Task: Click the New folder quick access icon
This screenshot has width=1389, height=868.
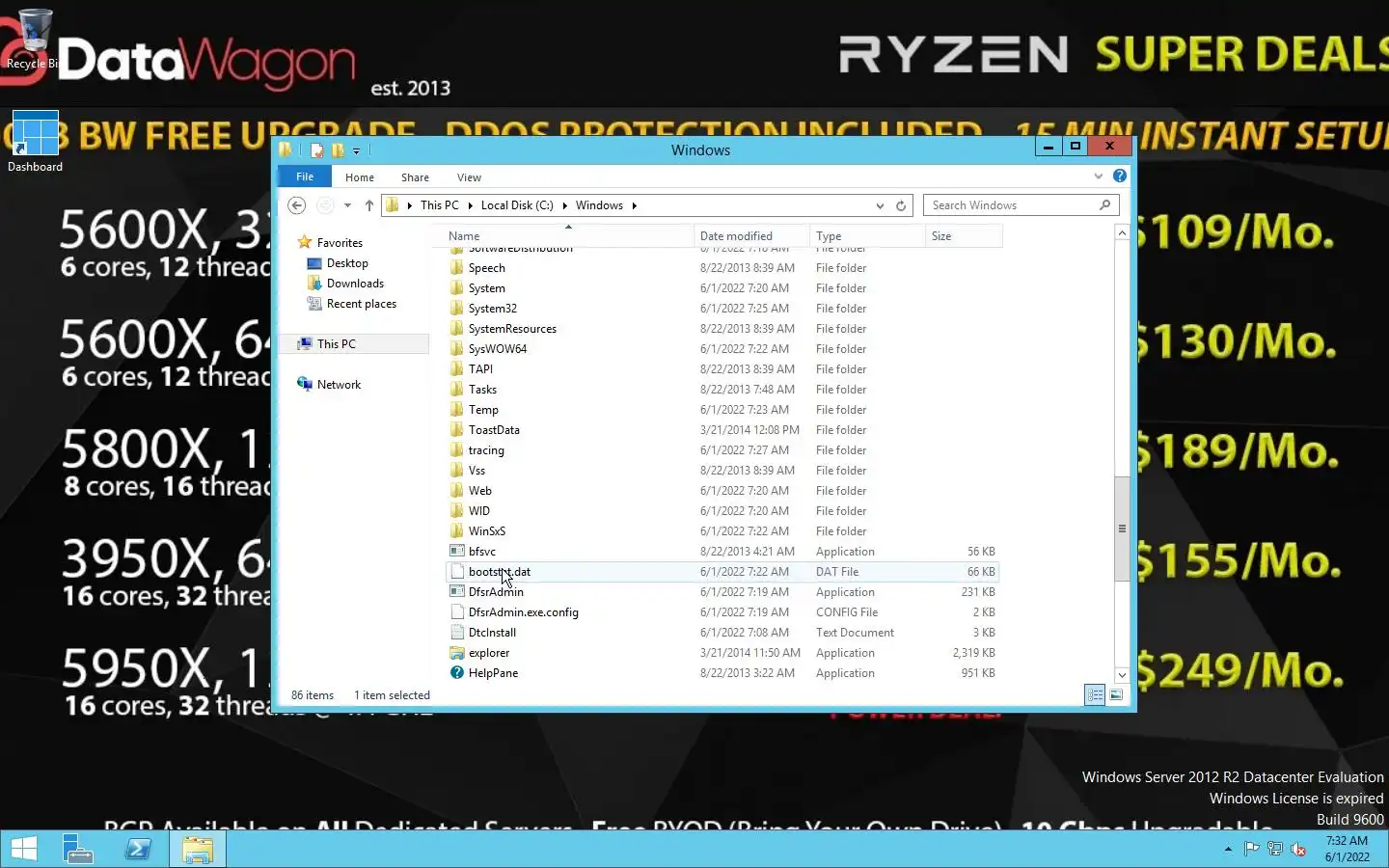Action: pos(338,150)
